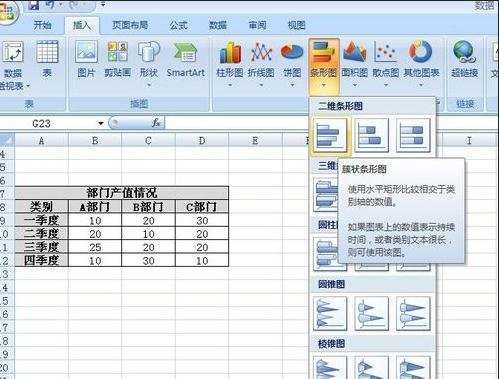Image resolution: width=499 pixels, height=379 pixels.
Task: Switch to the 开始 Home tab
Action: pos(42,25)
